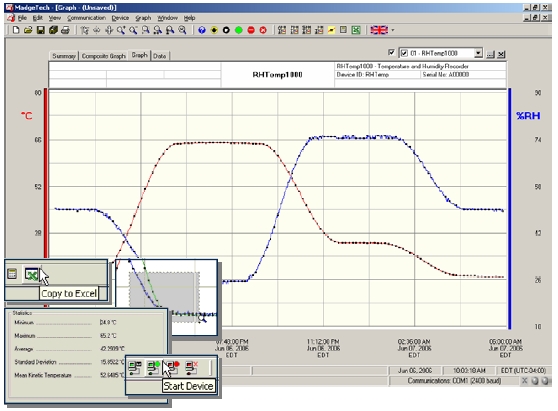Open the Edit menu
This screenshot has height=411, width=558.
[38, 18]
